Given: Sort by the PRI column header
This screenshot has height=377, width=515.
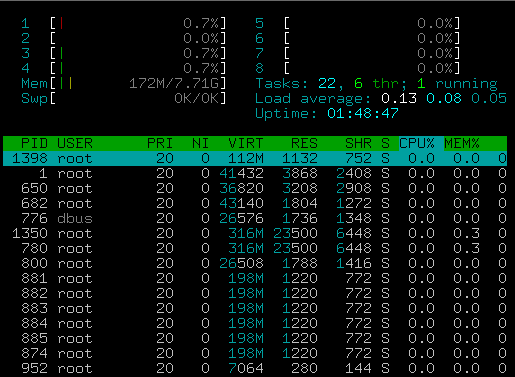Looking at the screenshot, I should pos(160,143).
